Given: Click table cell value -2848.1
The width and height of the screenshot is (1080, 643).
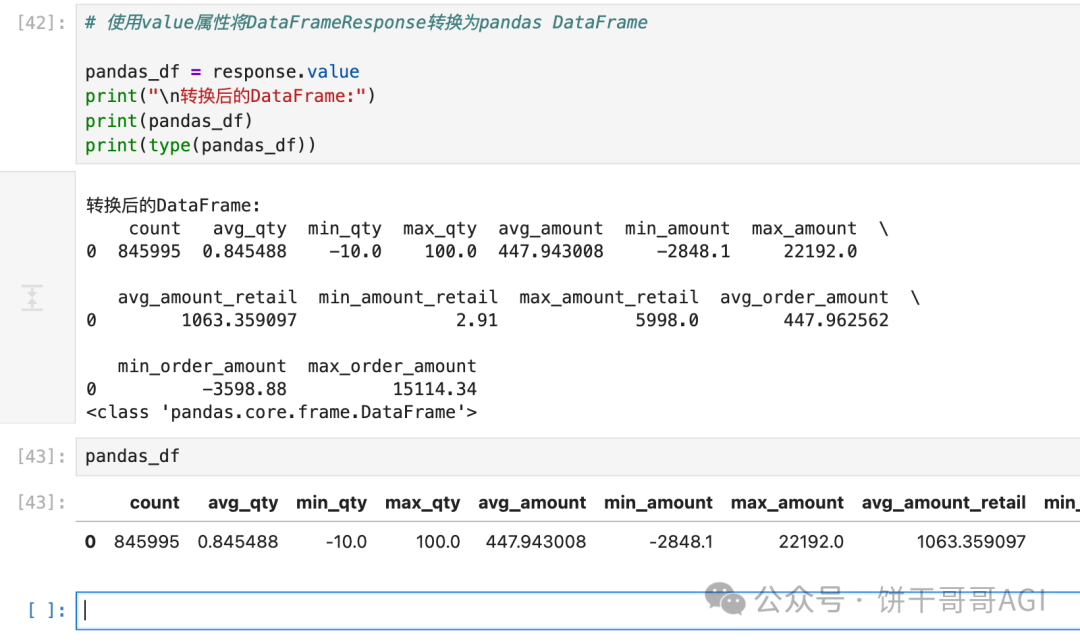Looking at the screenshot, I should click(681, 542).
